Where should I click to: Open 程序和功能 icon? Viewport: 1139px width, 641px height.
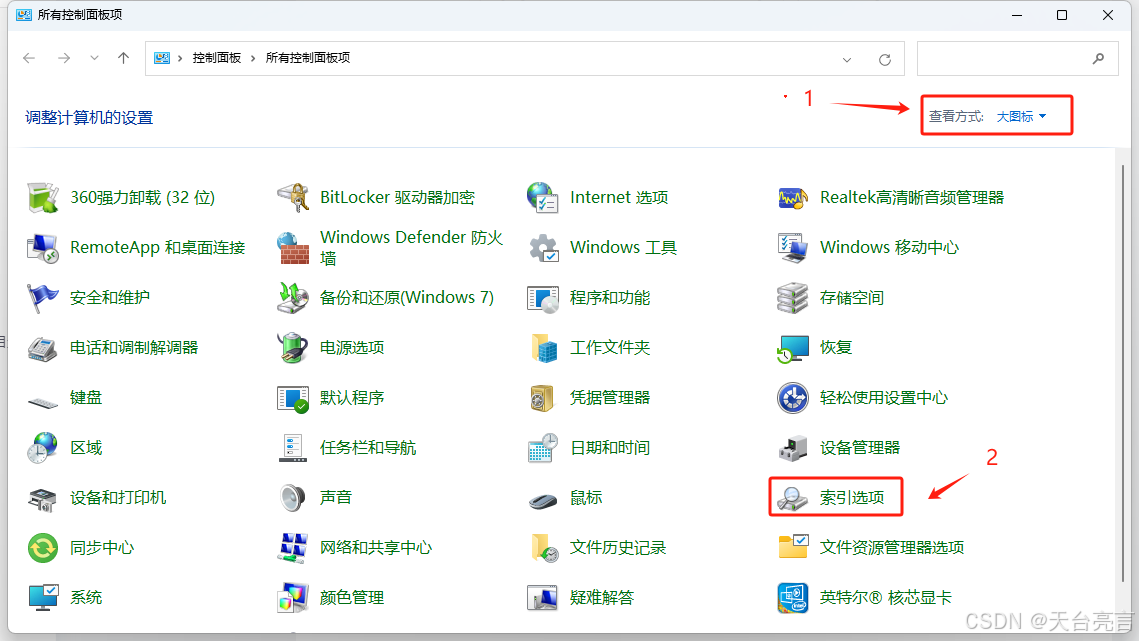(x=543, y=298)
